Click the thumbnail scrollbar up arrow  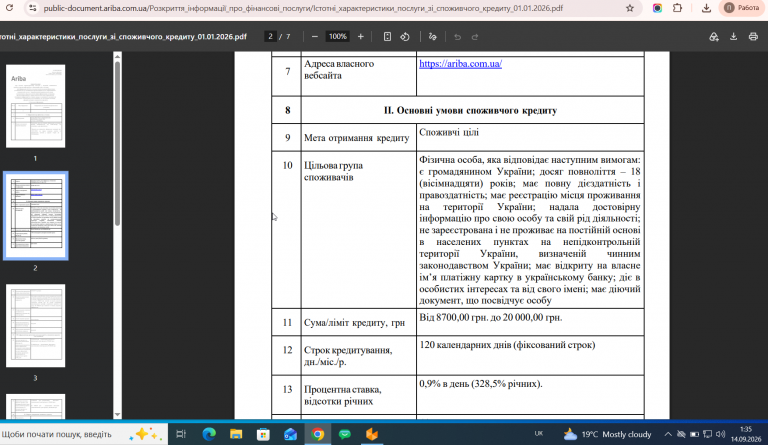pyautogui.click(x=117, y=57)
